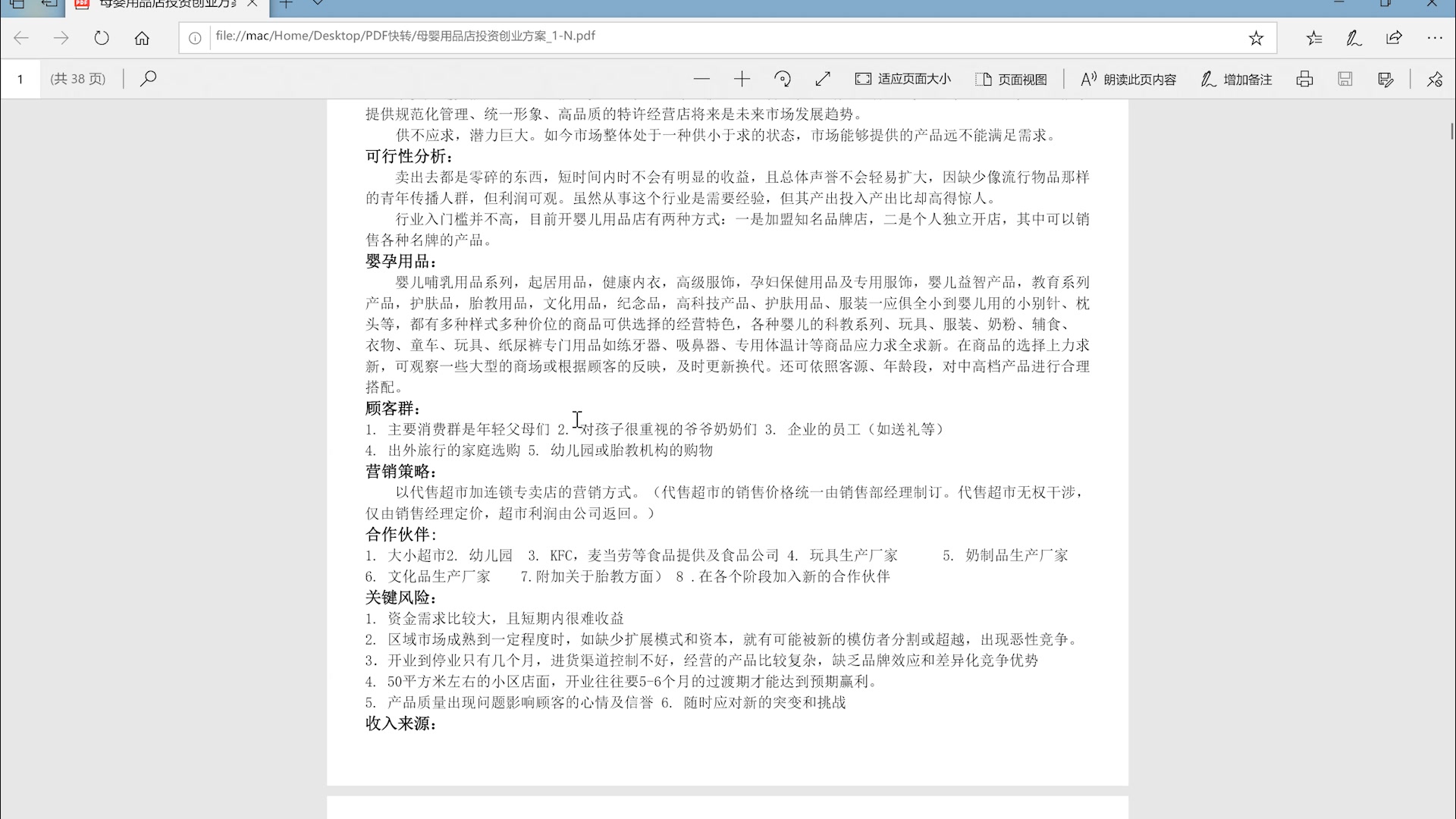
Task: Click the 婴孕用品 heading
Action: (401, 262)
